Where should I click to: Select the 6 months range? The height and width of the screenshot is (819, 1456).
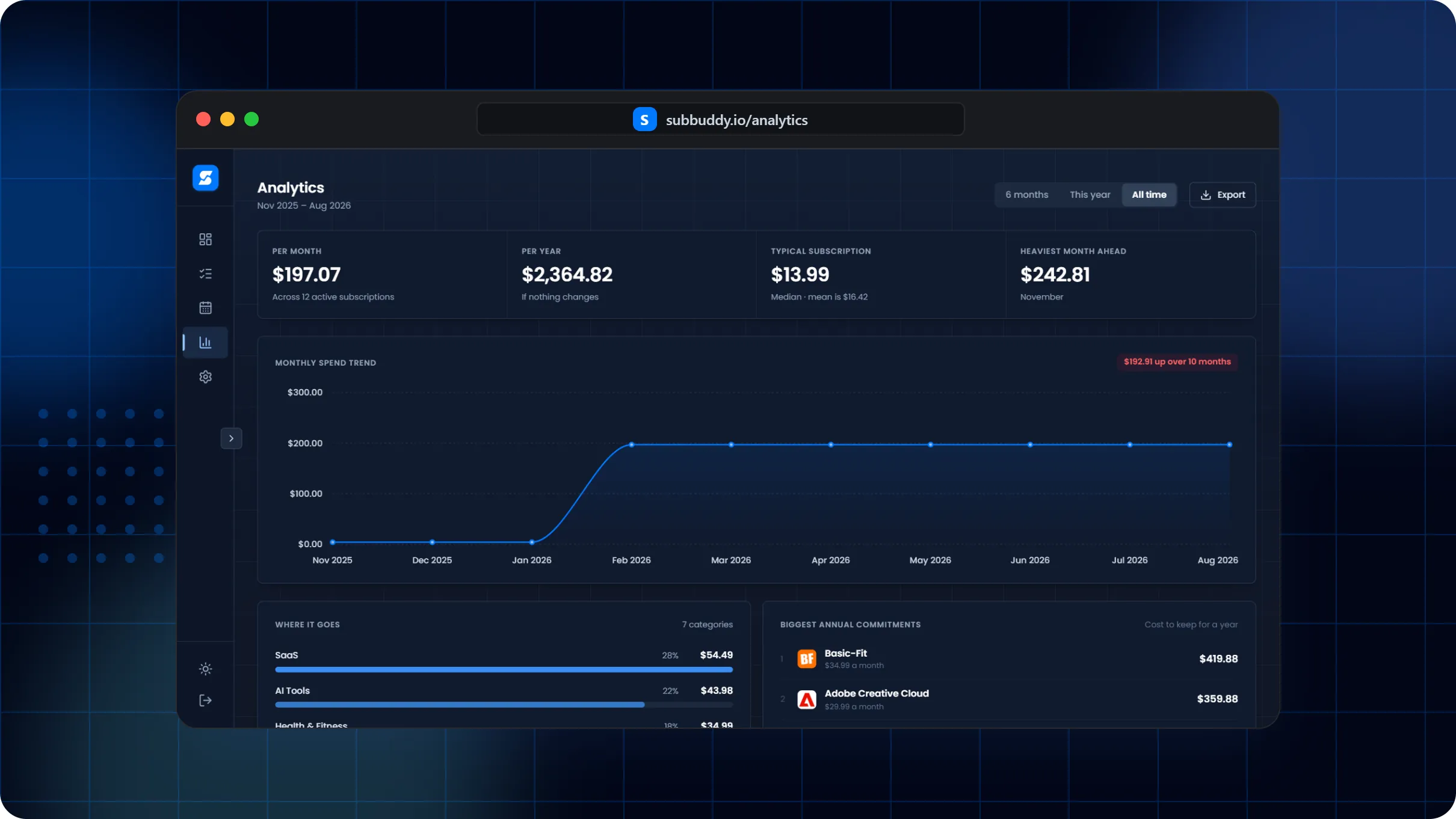[x=1026, y=195]
